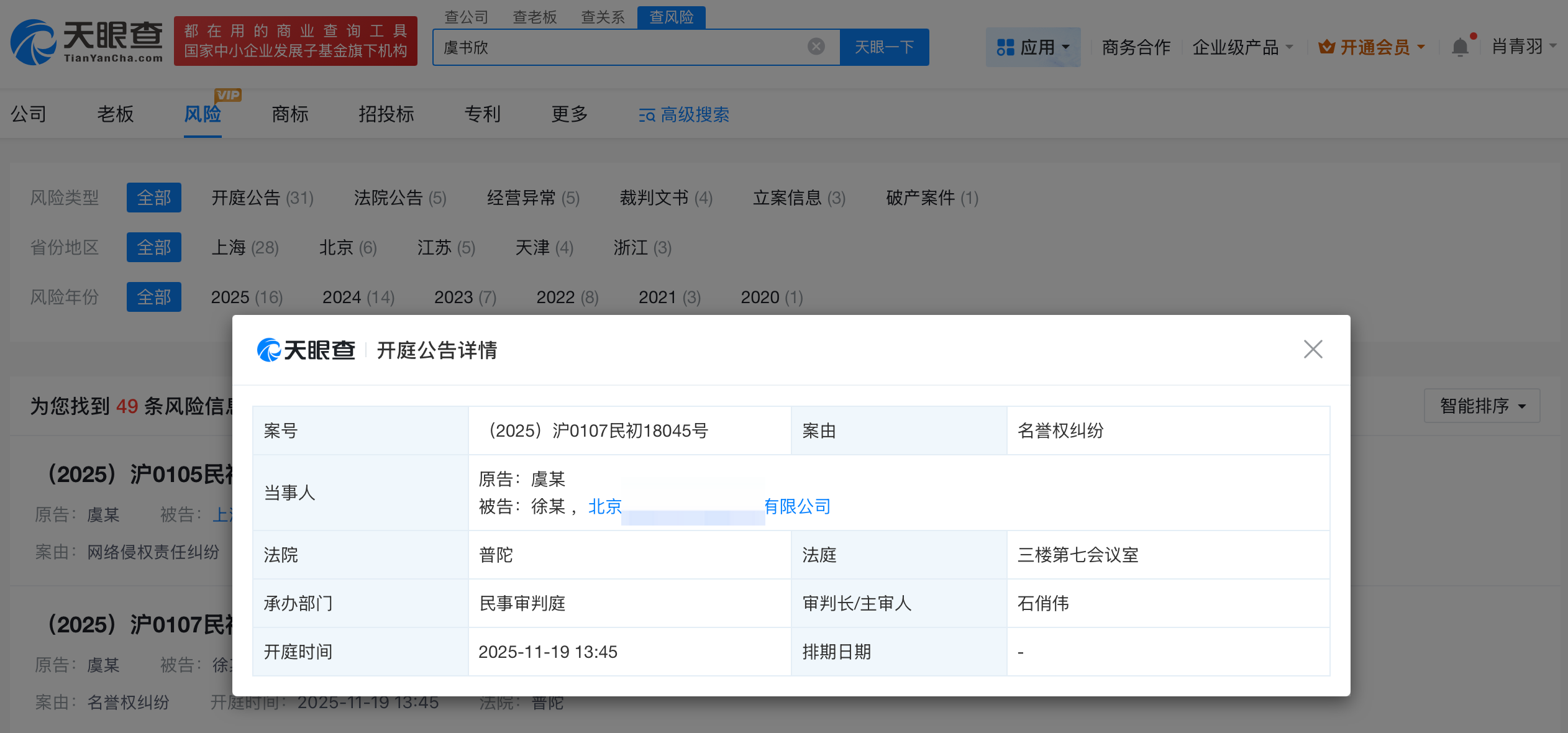Select the 全部 filter for 风险年份

154,297
